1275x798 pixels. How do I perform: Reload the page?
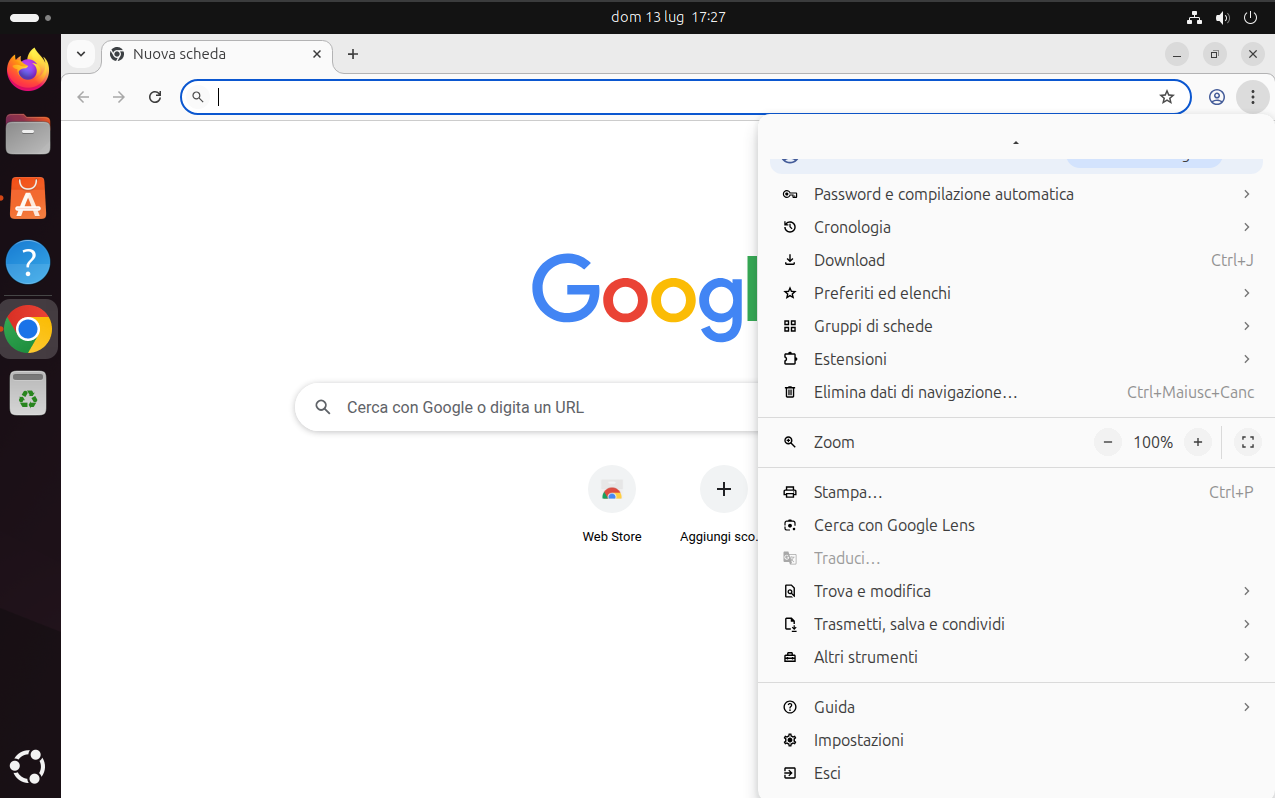pos(155,97)
